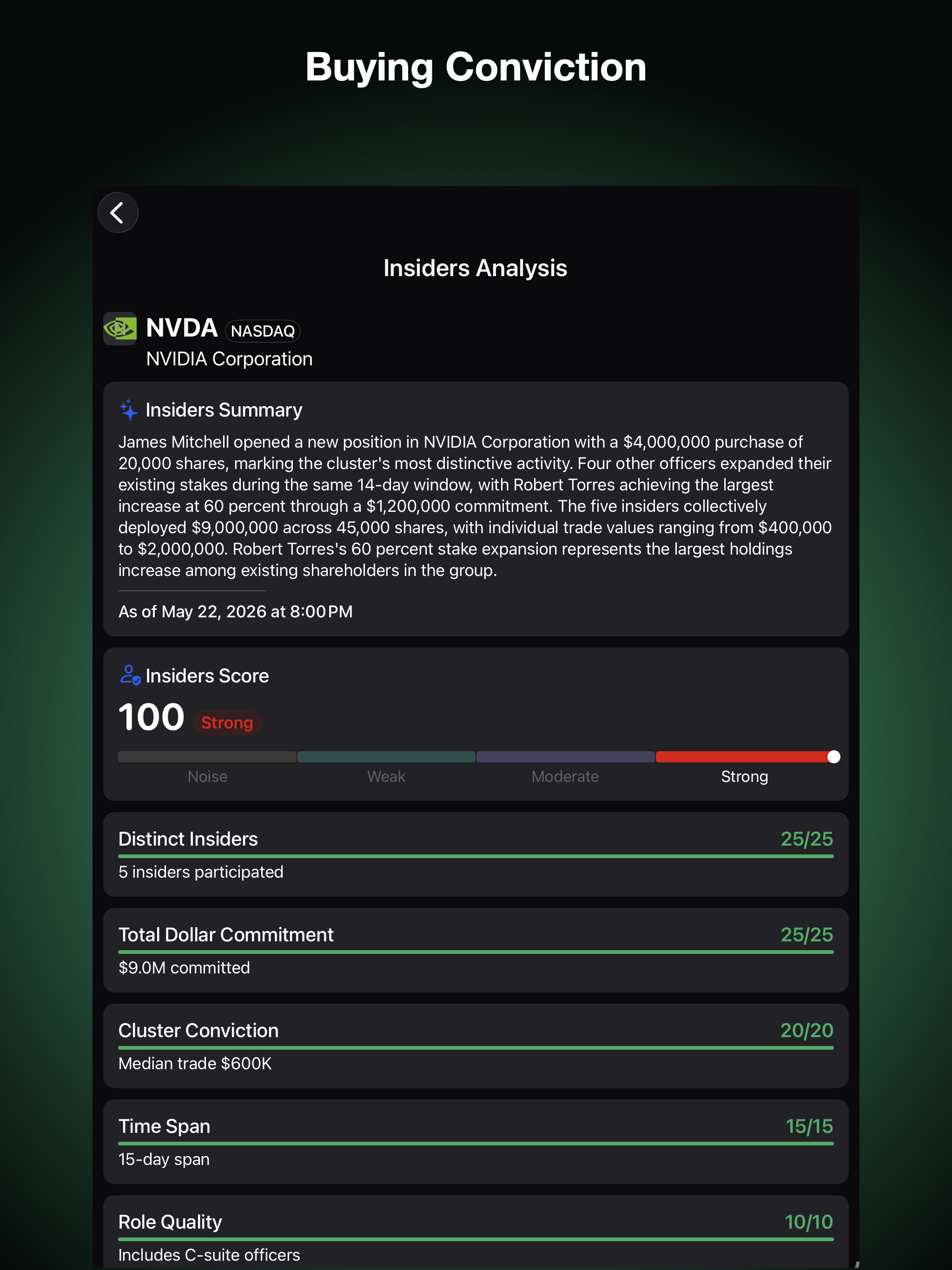Click 'Includes C-suite officers' text

tap(209, 1255)
